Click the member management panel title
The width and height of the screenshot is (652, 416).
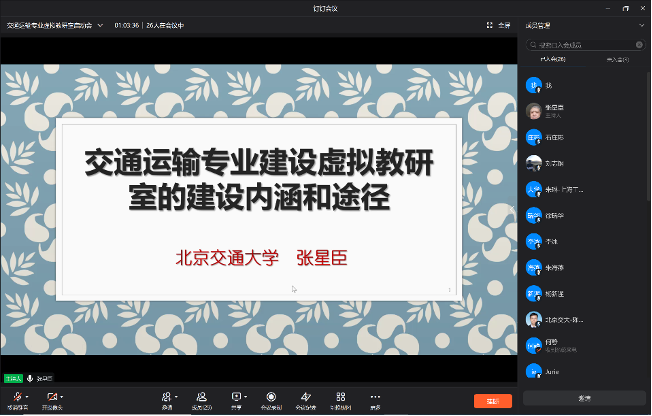(x=538, y=26)
